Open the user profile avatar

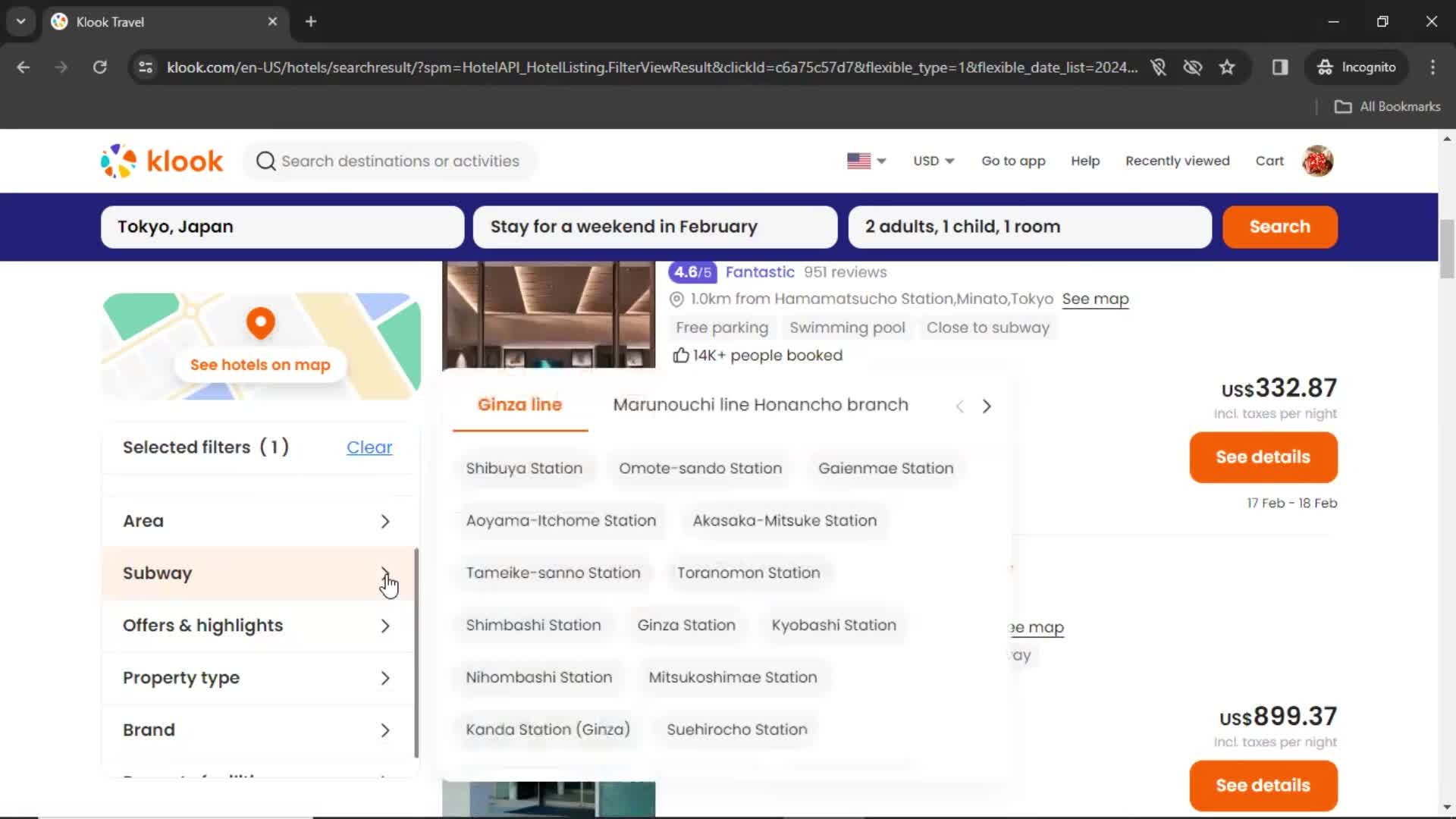pos(1318,161)
